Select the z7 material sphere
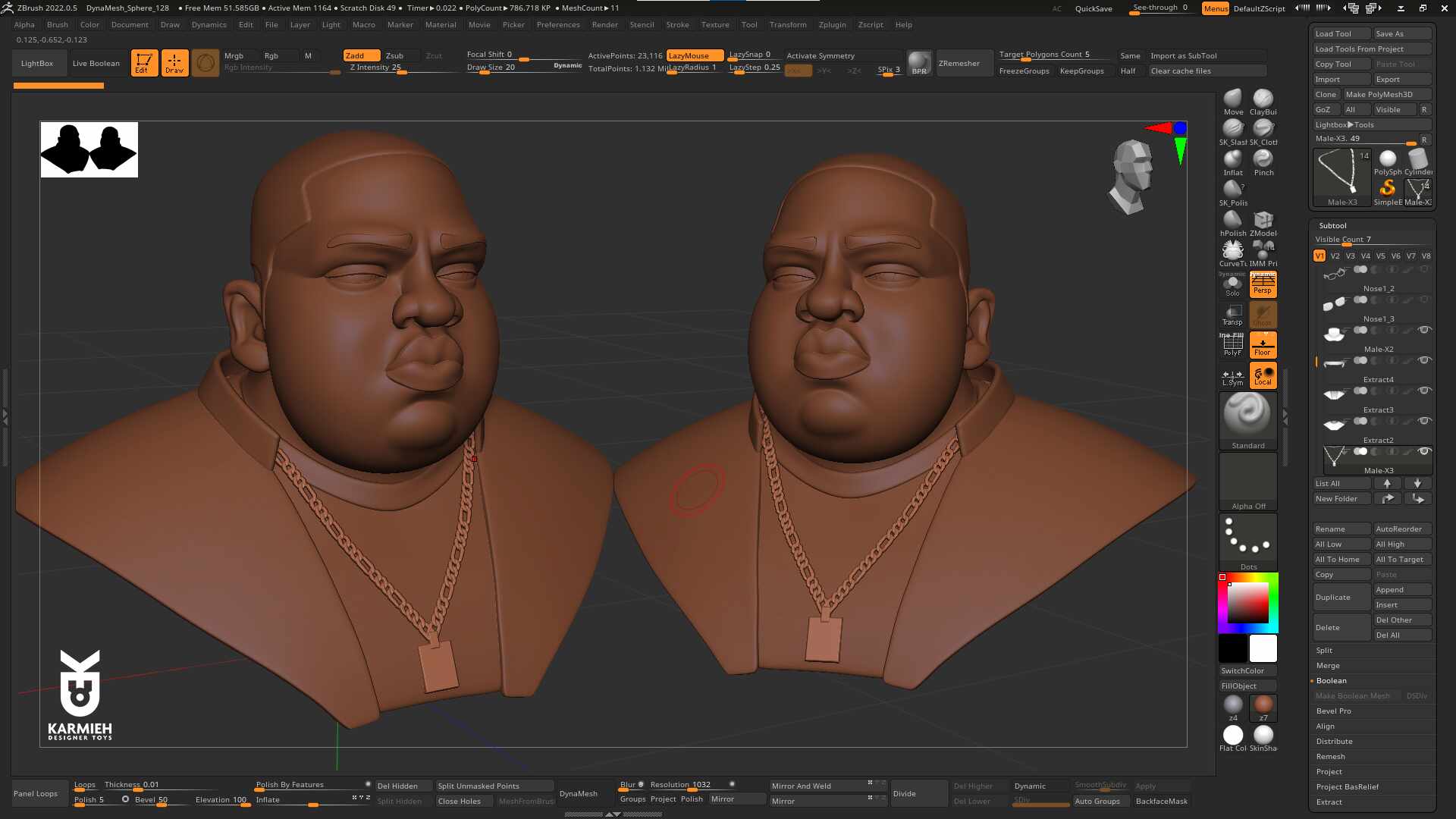Image resolution: width=1456 pixels, height=819 pixels. (1263, 708)
